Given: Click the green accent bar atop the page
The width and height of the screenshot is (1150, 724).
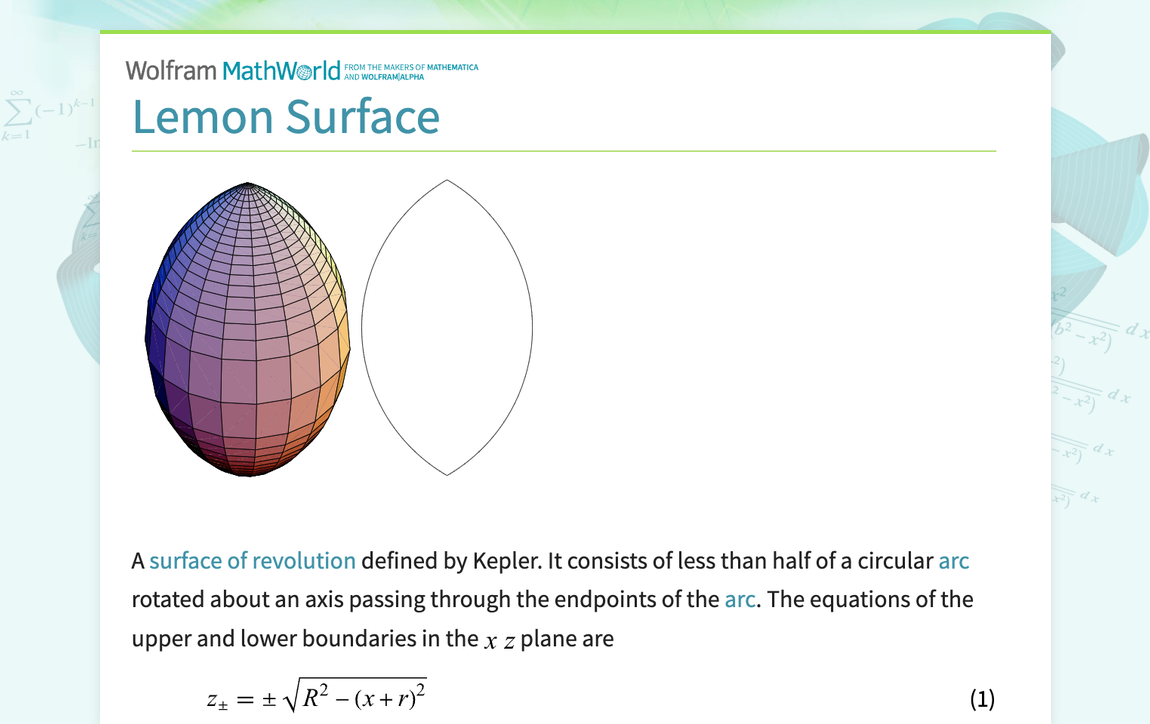Looking at the screenshot, I should coord(575,32).
